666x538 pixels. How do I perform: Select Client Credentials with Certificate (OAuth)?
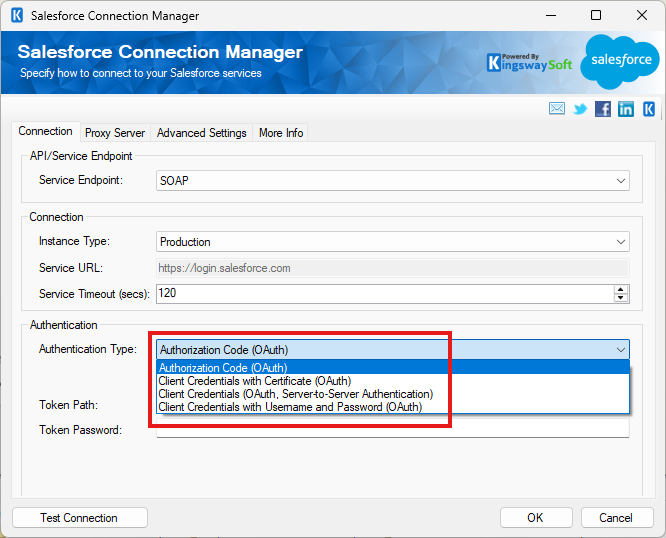click(393, 381)
